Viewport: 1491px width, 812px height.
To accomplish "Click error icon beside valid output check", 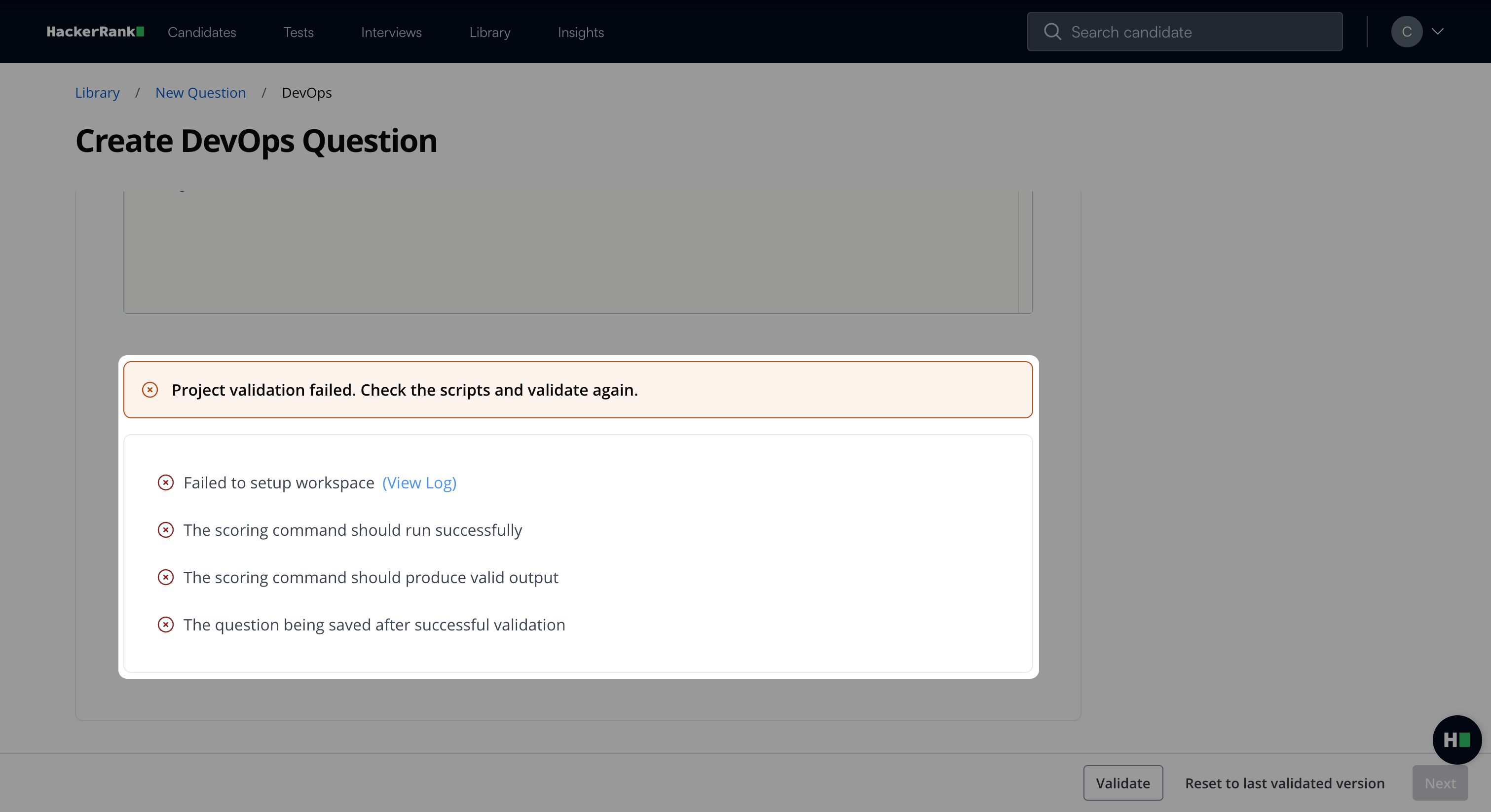I will coord(166,577).
